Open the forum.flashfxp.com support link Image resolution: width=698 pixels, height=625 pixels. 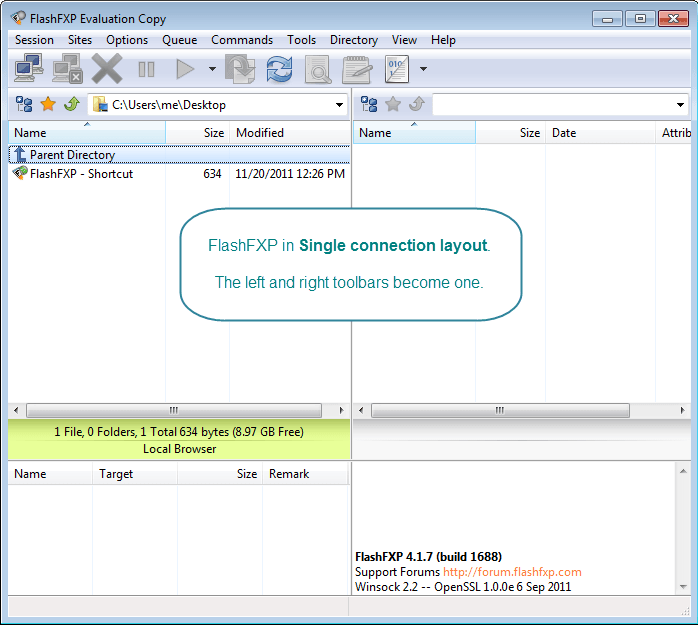(x=512, y=572)
